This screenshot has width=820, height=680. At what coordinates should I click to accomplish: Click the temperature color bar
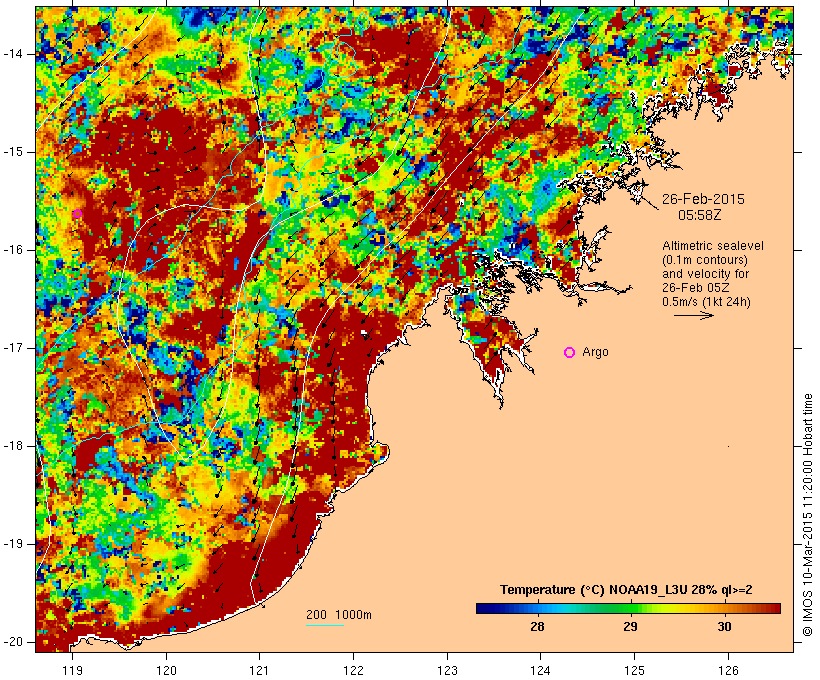click(628, 608)
